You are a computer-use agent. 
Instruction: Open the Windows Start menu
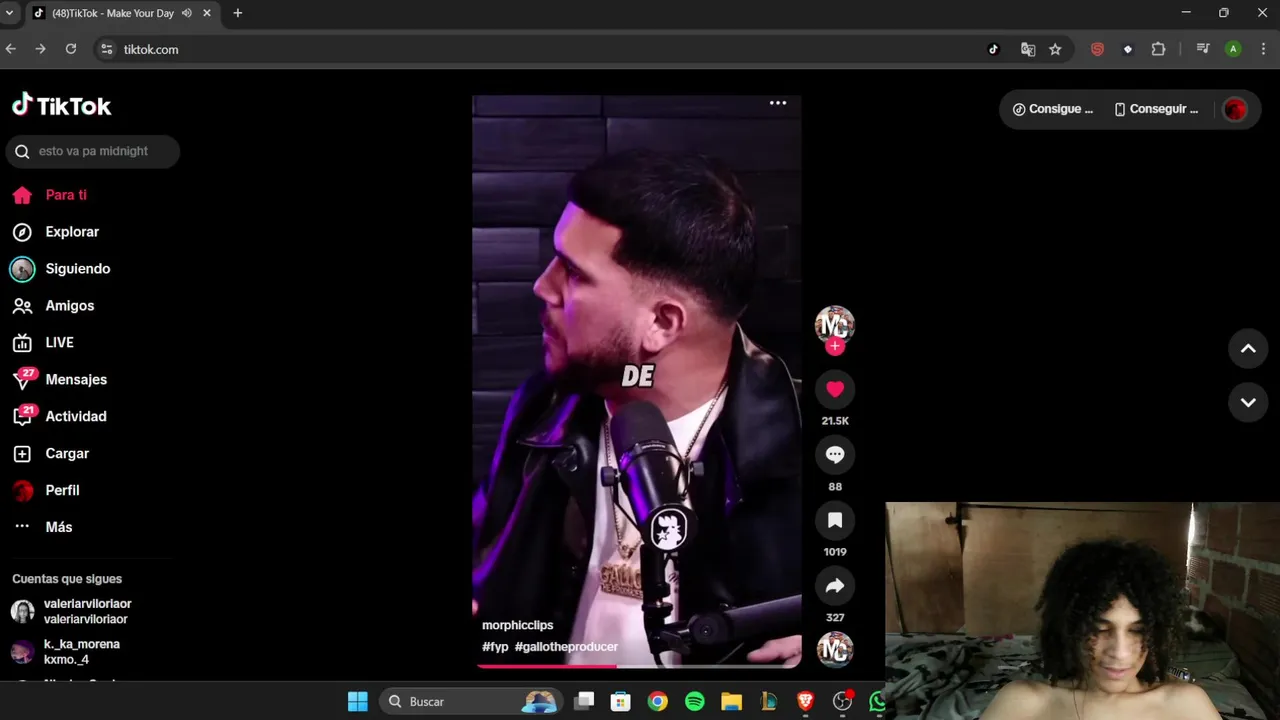click(x=357, y=702)
